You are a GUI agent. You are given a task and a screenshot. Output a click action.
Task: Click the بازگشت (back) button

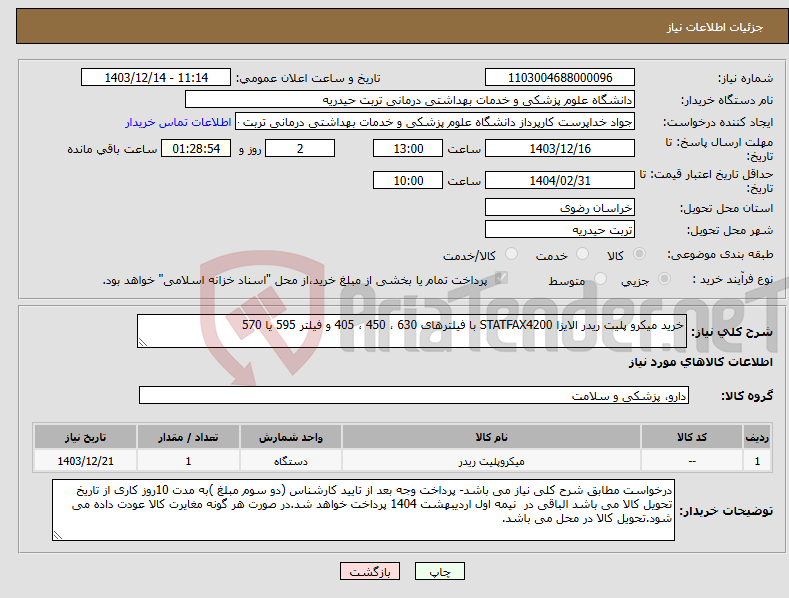pyautogui.click(x=370, y=571)
